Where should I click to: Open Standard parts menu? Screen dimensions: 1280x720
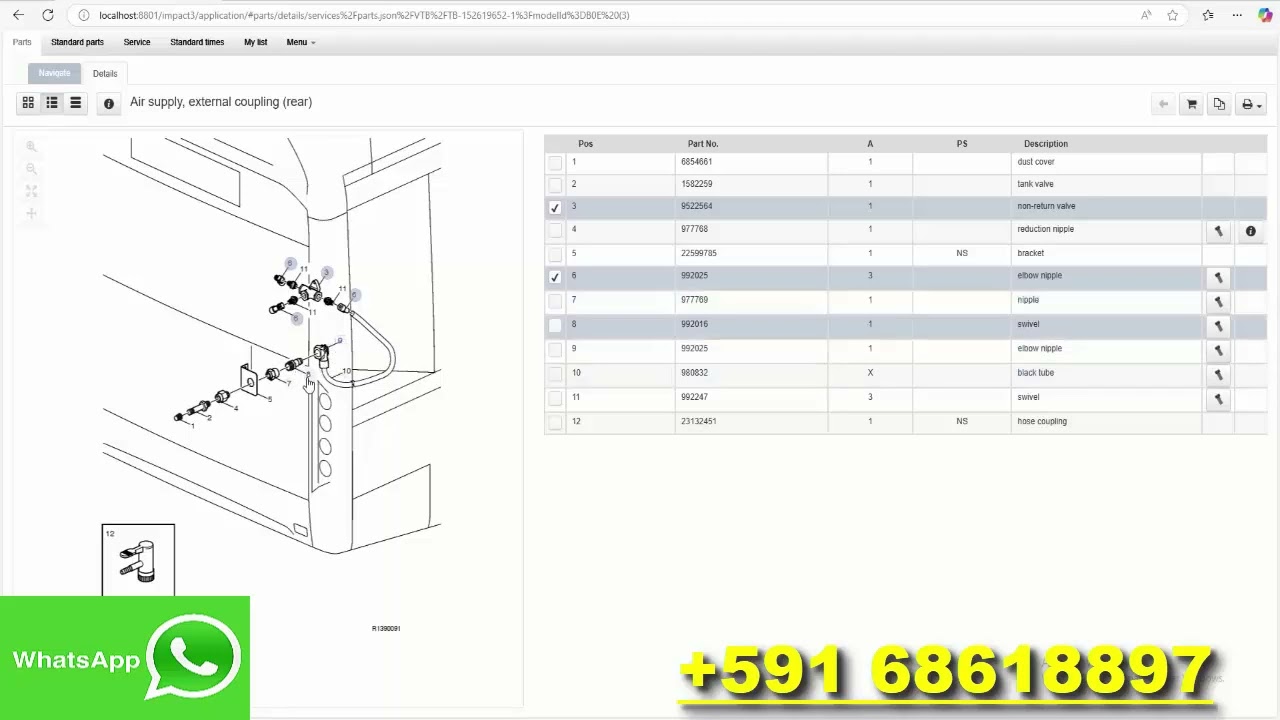(x=77, y=42)
